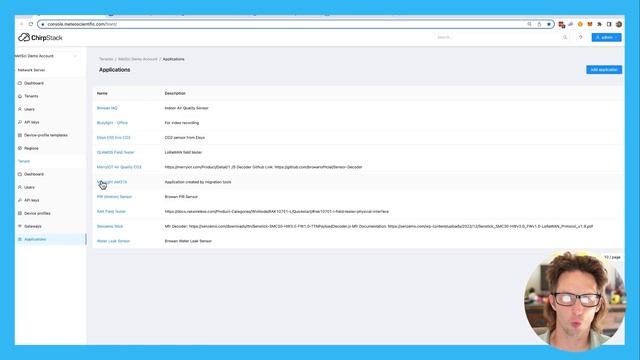
Task: Open Dashboard under Network Server
Action: coord(33,83)
